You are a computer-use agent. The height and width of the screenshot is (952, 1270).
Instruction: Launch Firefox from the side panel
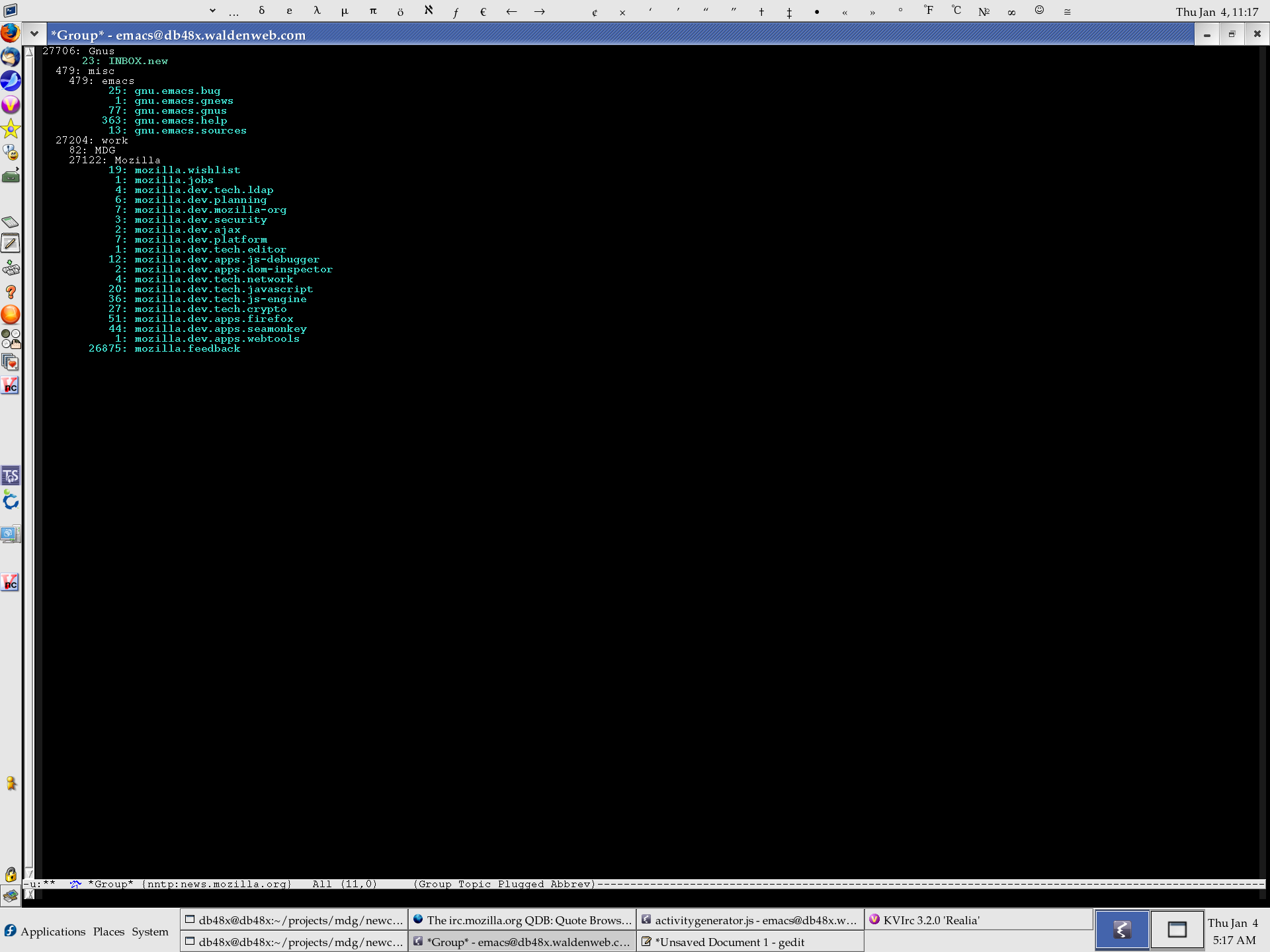tap(11, 32)
